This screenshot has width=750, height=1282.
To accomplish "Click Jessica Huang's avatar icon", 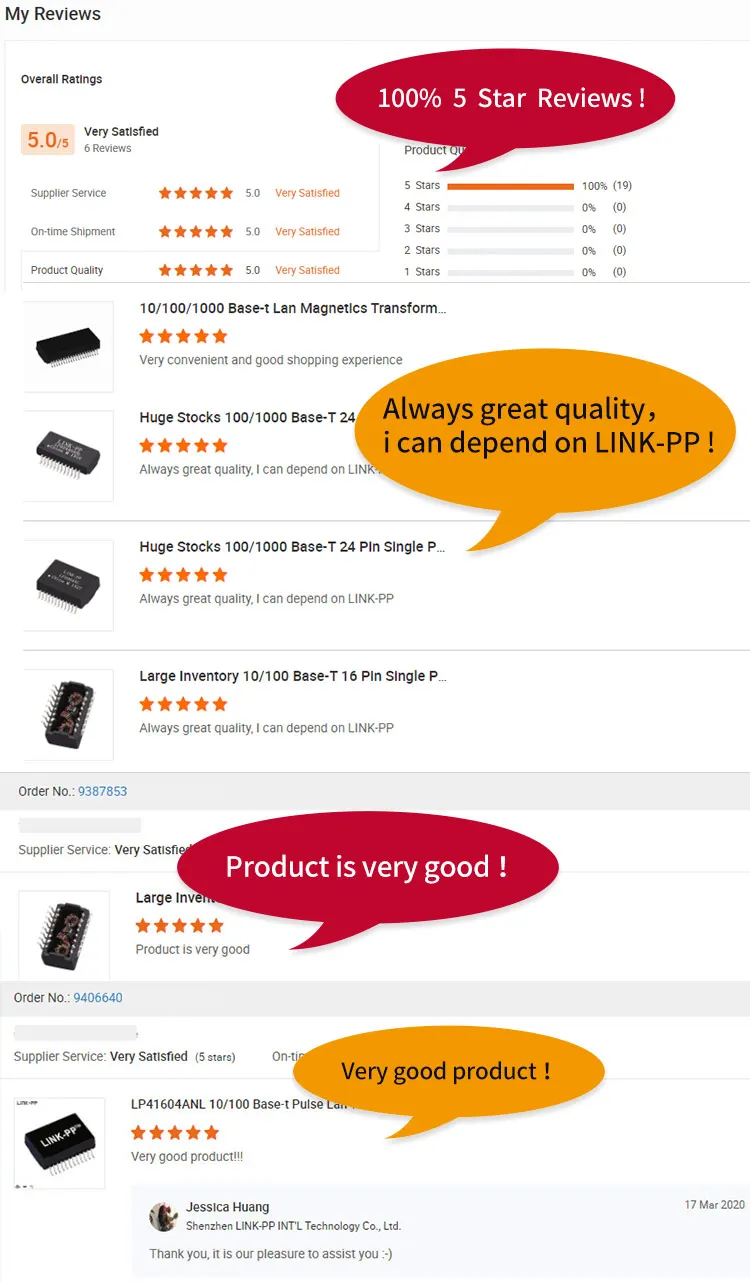I will tap(164, 1216).
